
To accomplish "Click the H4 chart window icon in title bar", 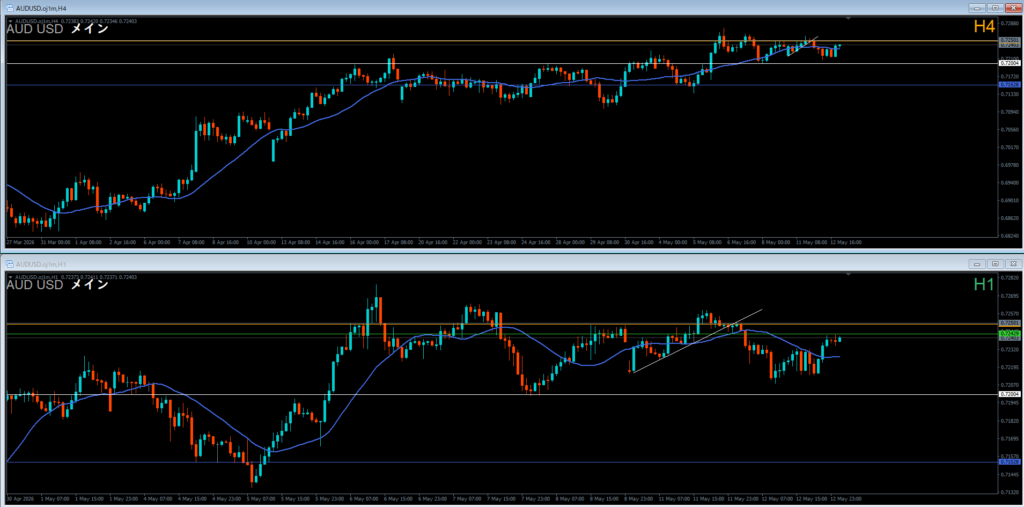I will [10, 7].
